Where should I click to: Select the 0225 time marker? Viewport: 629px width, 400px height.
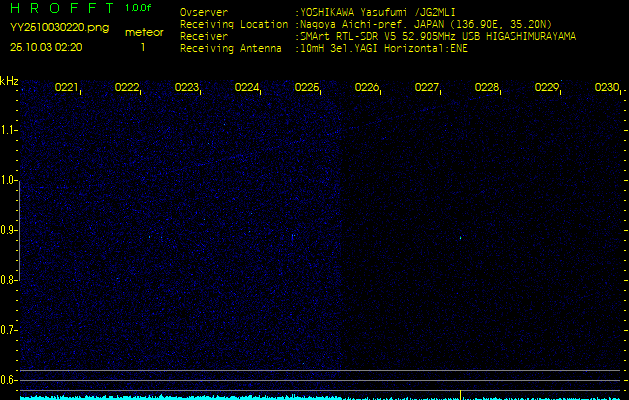tap(307, 88)
